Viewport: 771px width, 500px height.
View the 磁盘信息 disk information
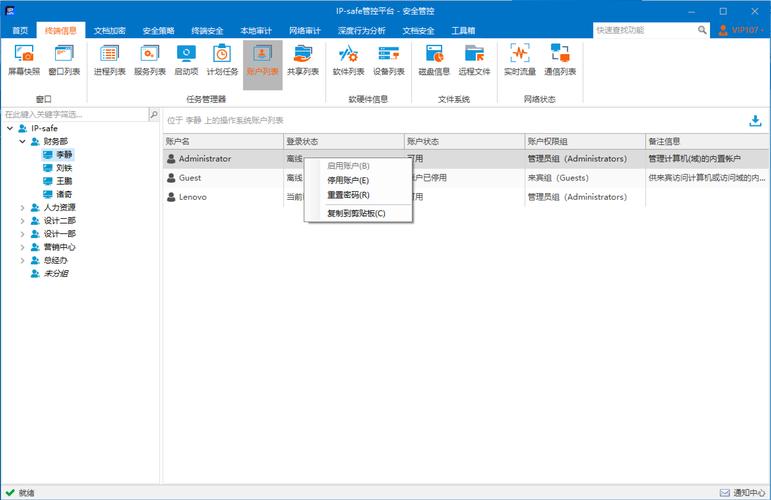point(433,60)
